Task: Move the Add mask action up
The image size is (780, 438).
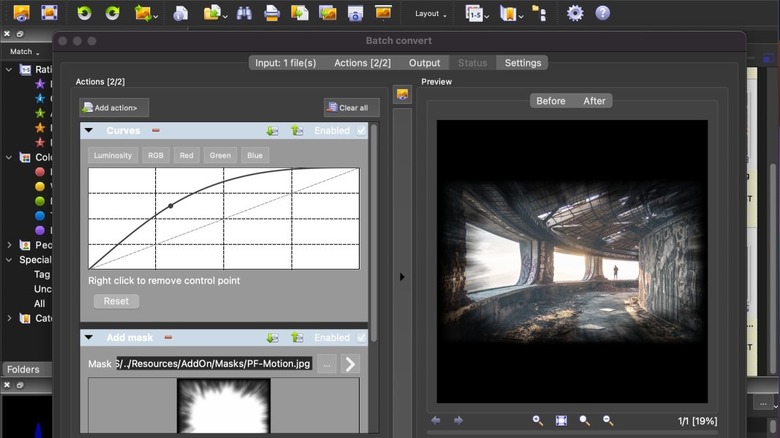Action: tap(297, 337)
